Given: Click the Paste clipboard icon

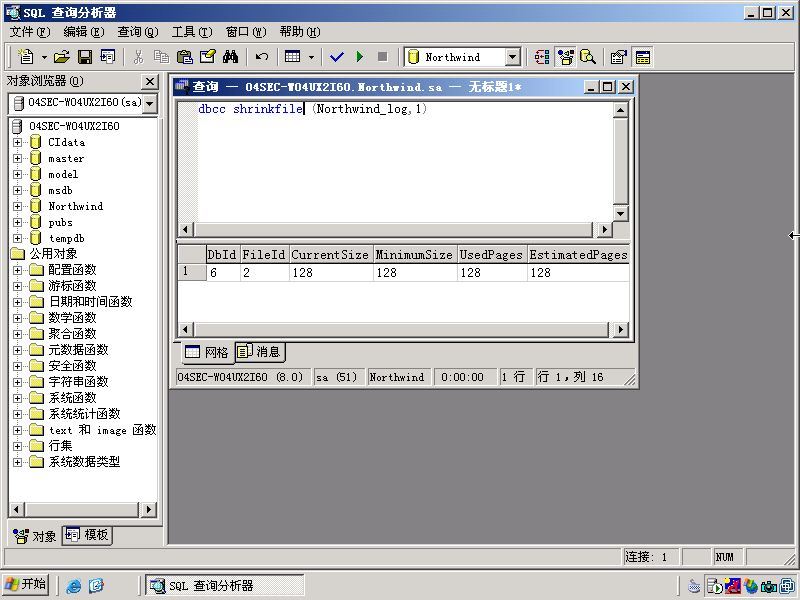Looking at the screenshot, I should pos(184,57).
